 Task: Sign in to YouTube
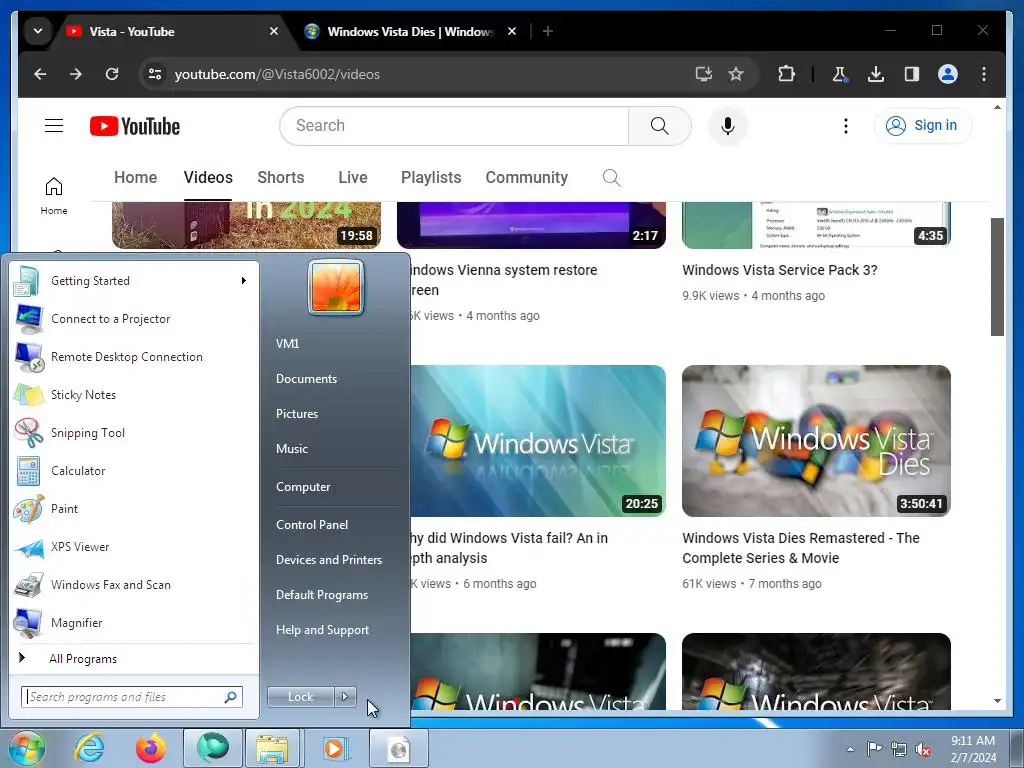click(x=922, y=125)
